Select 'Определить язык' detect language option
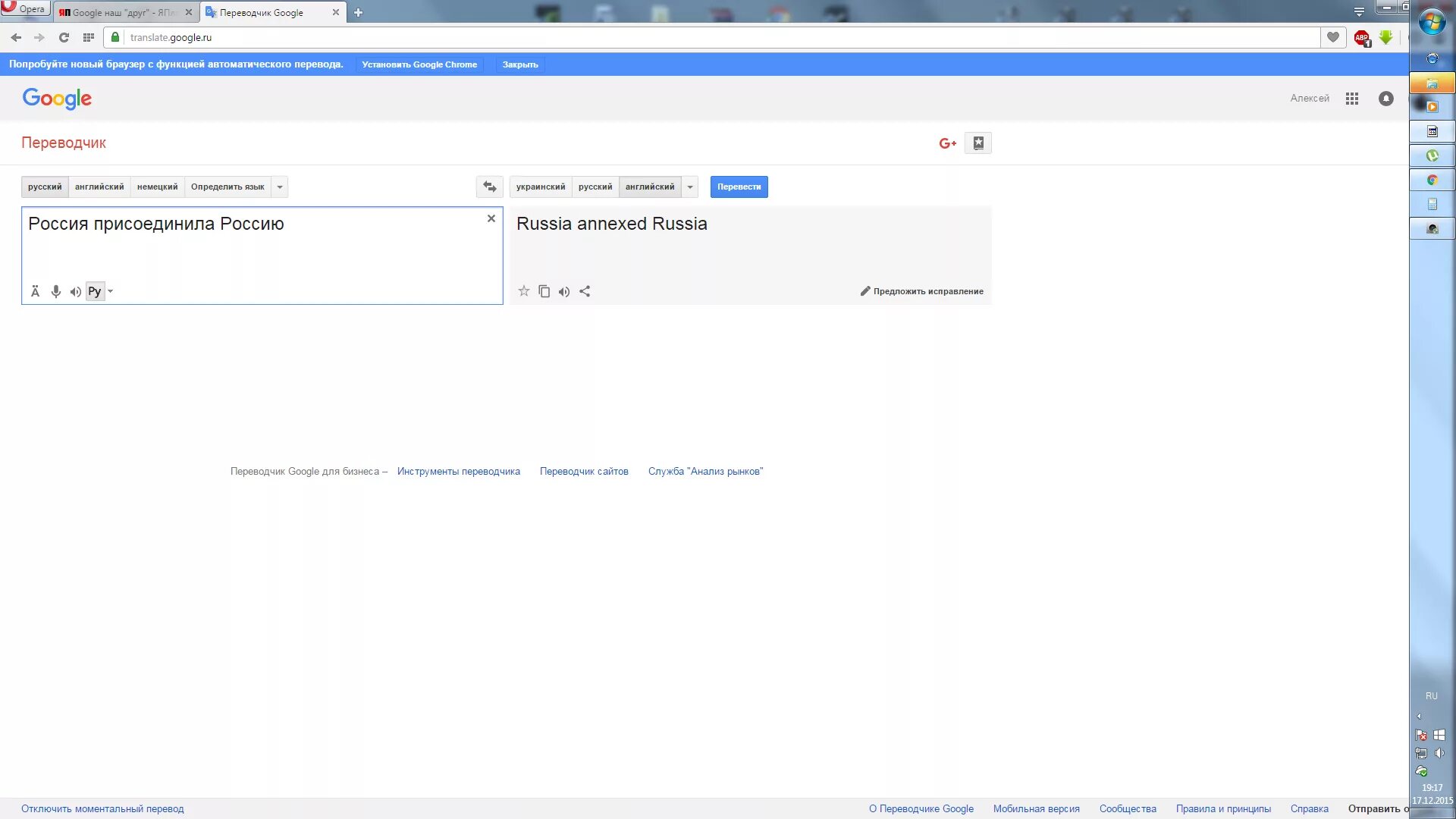Image resolution: width=1456 pixels, height=819 pixels. coord(227,187)
